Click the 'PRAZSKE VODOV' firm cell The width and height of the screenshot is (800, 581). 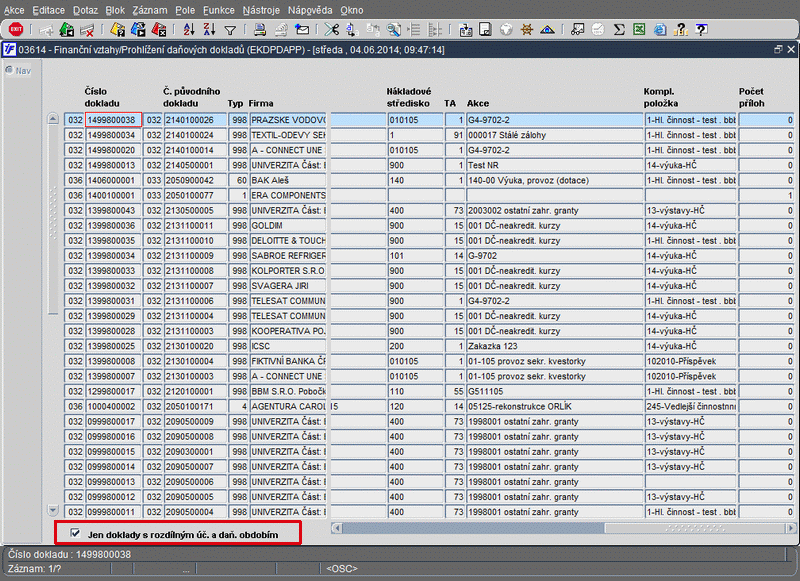click(x=288, y=120)
